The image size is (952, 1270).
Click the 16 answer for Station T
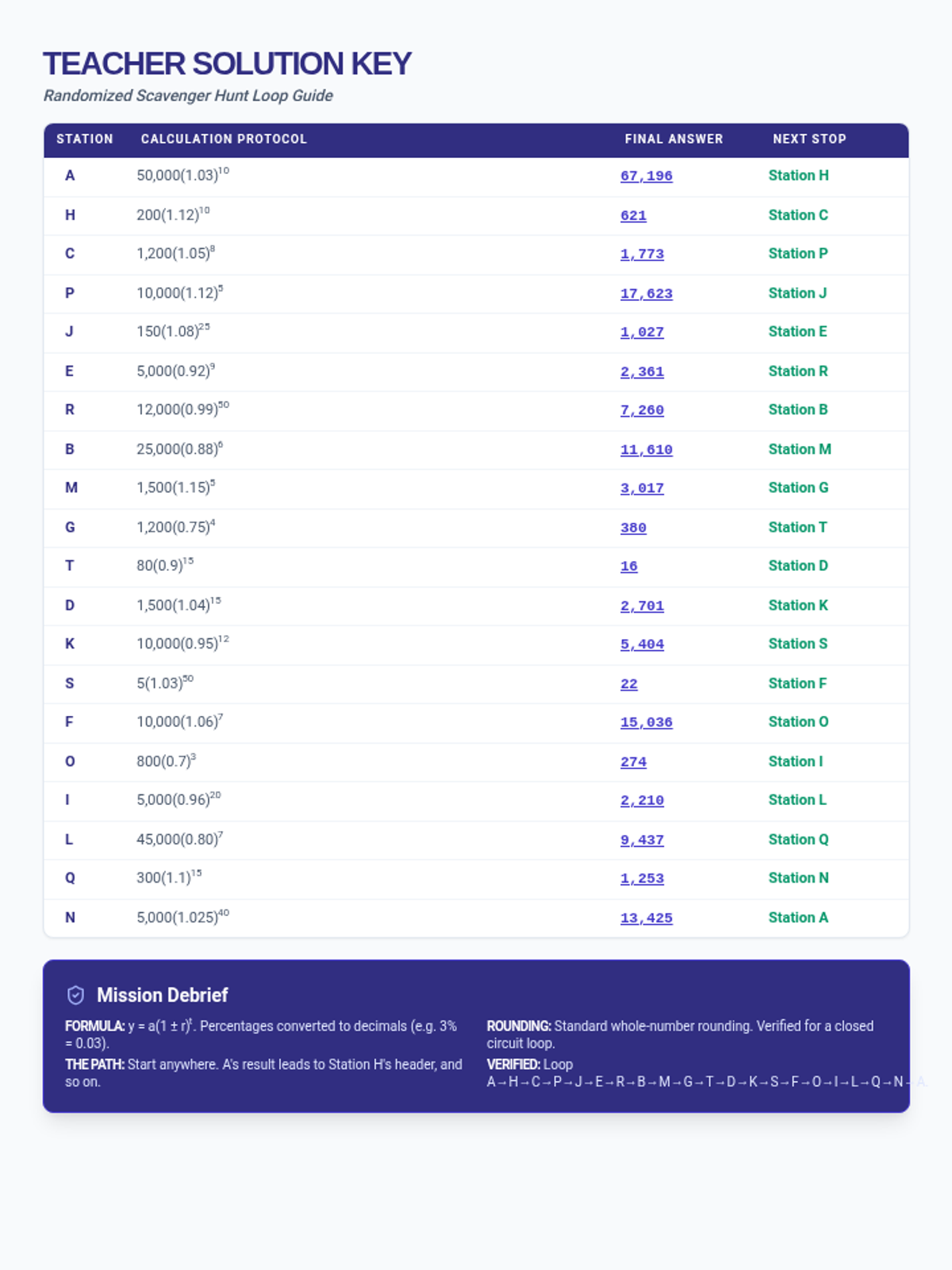(629, 567)
